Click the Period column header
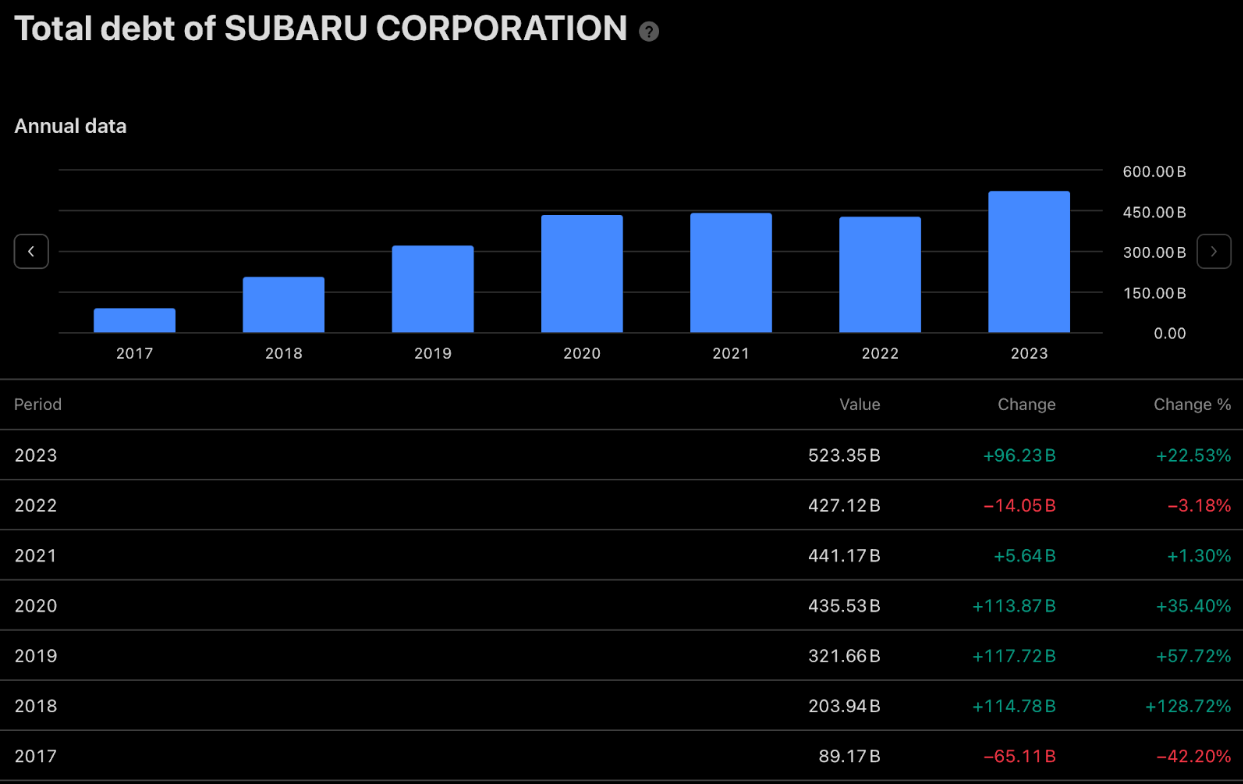1243x784 pixels. [38, 405]
